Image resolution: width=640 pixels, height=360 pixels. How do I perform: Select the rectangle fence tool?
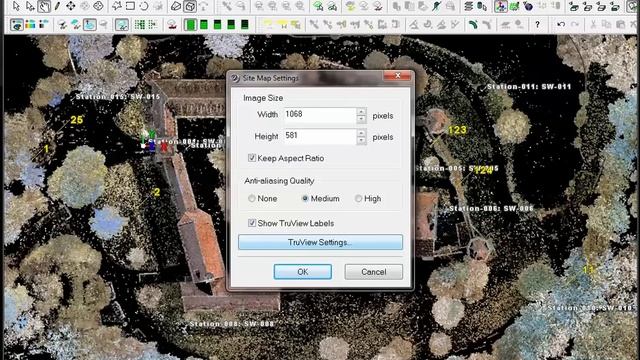pos(130,6)
